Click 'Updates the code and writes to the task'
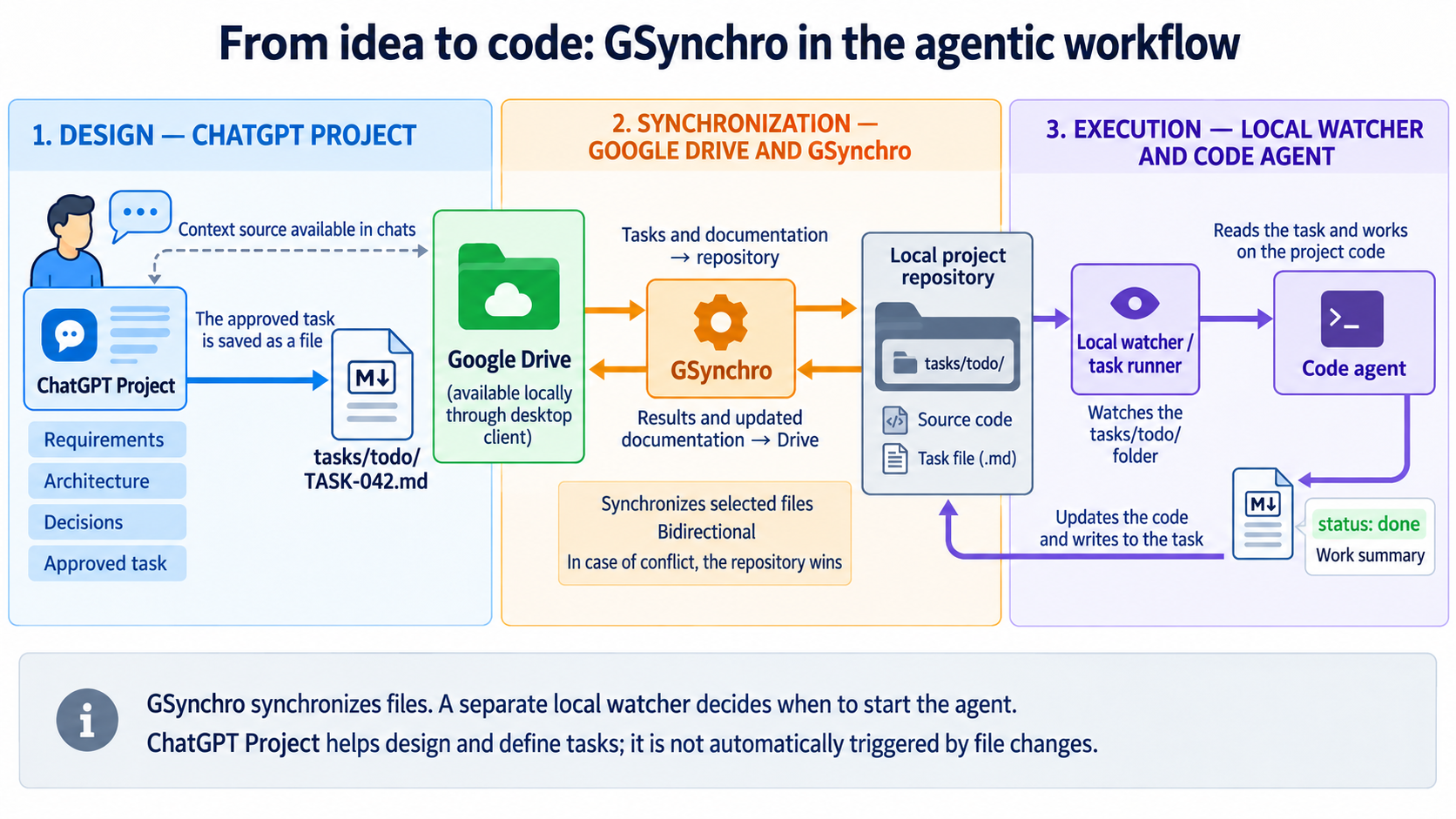The height and width of the screenshot is (819, 1456). click(x=1122, y=528)
